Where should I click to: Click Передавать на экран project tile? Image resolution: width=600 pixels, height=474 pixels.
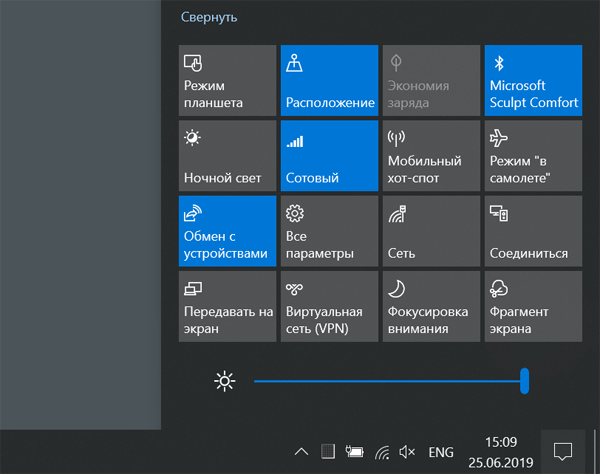(227, 306)
